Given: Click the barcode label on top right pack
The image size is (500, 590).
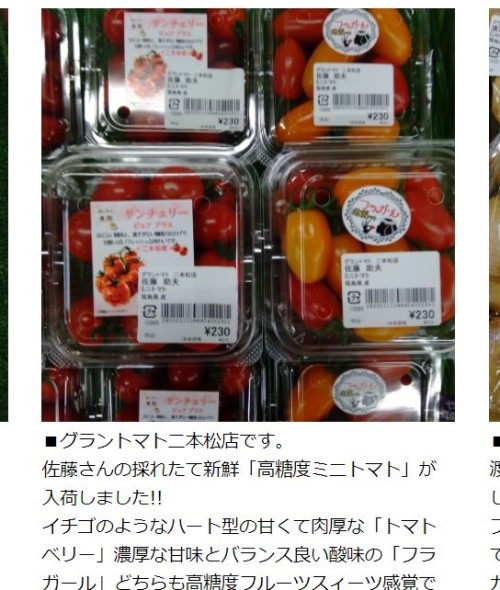Looking at the screenshot, I should click(354, 94).
